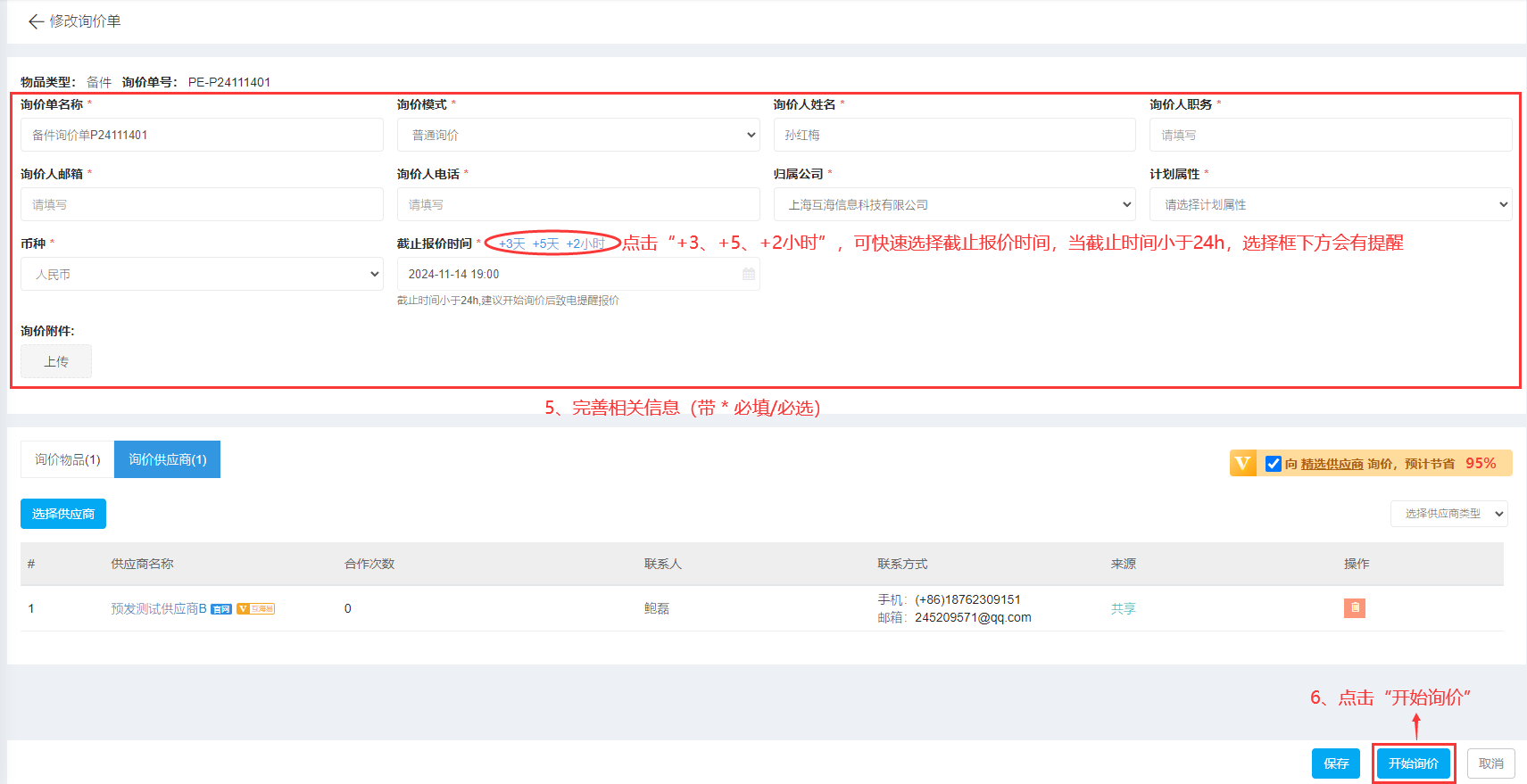
Task: Click the 保存 button
Action: [1336, 763]
